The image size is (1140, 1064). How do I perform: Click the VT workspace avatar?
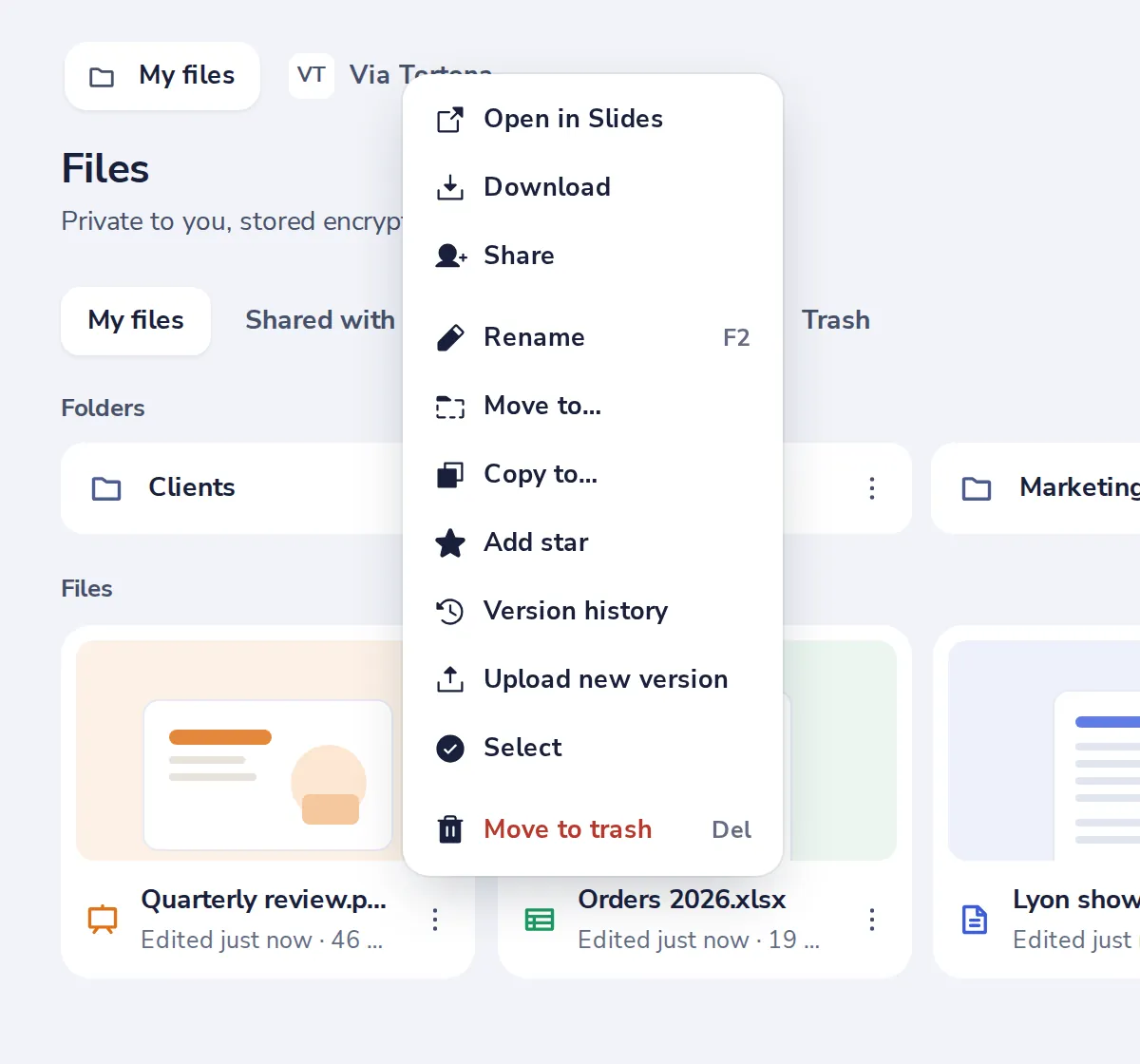click(x=312, y=76)
